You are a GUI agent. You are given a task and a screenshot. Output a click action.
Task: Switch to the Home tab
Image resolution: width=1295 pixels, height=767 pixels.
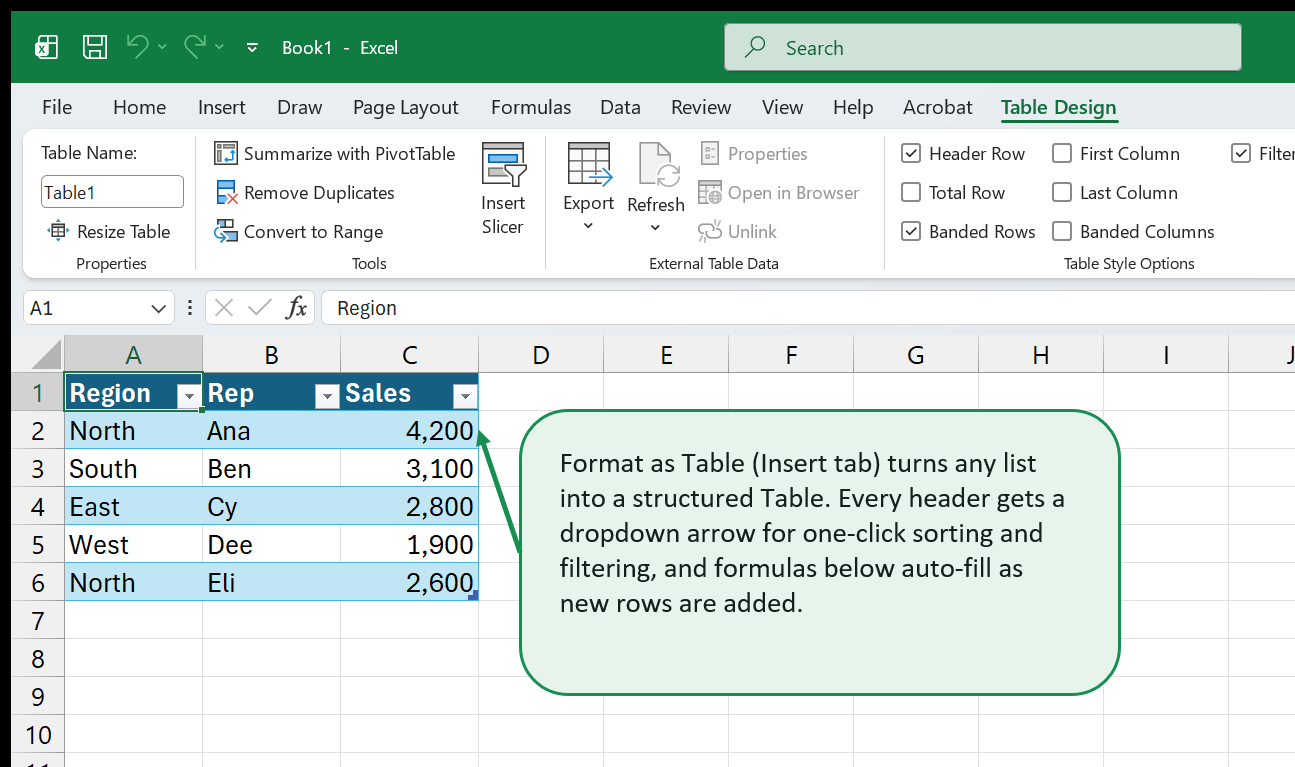[x=139, y=107]
